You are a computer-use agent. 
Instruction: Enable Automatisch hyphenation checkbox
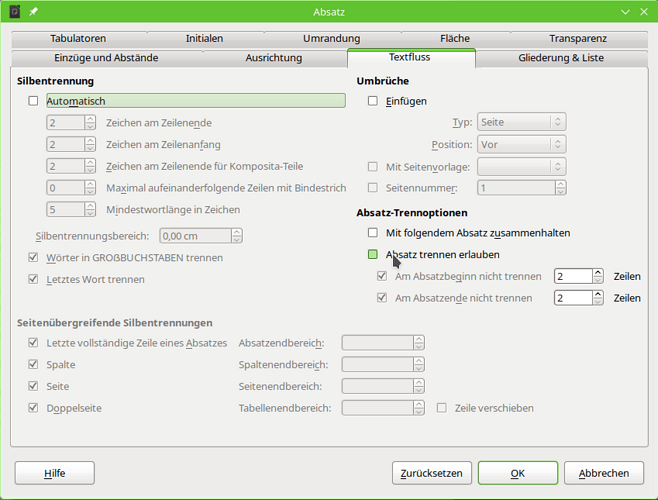(x=34, y=101)
